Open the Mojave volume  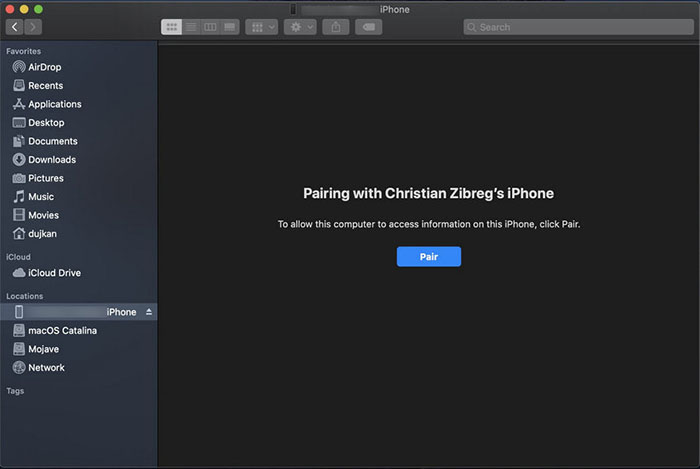79,349
